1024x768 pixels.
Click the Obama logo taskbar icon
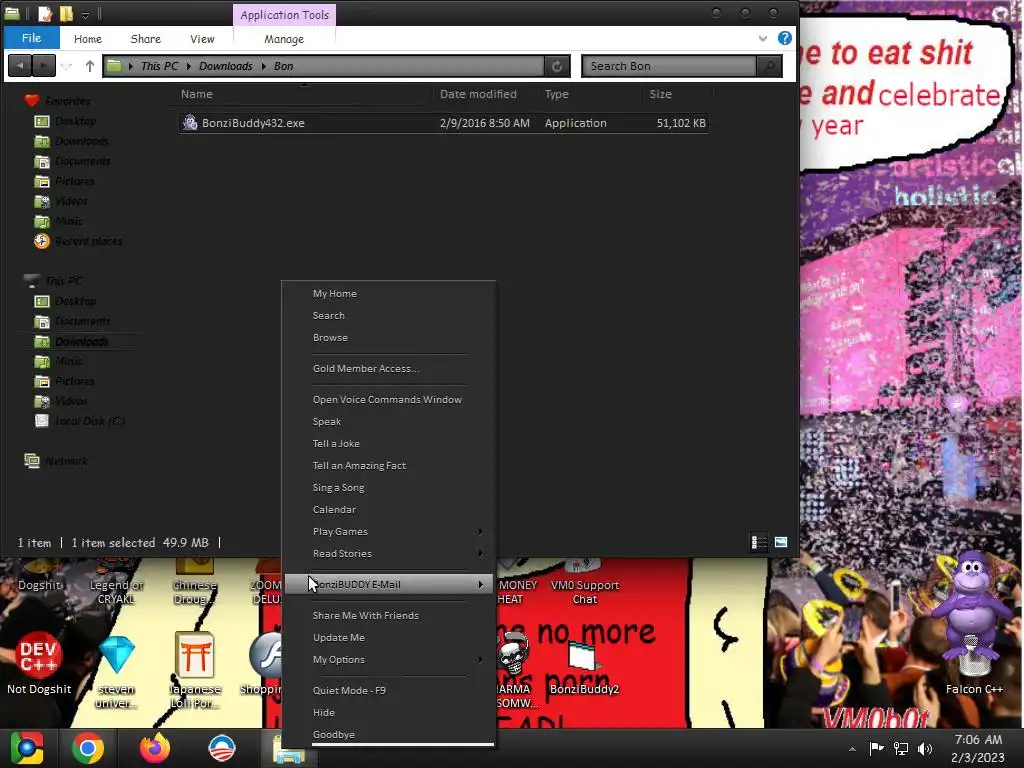pyautogui.click(x=221, y=748)
